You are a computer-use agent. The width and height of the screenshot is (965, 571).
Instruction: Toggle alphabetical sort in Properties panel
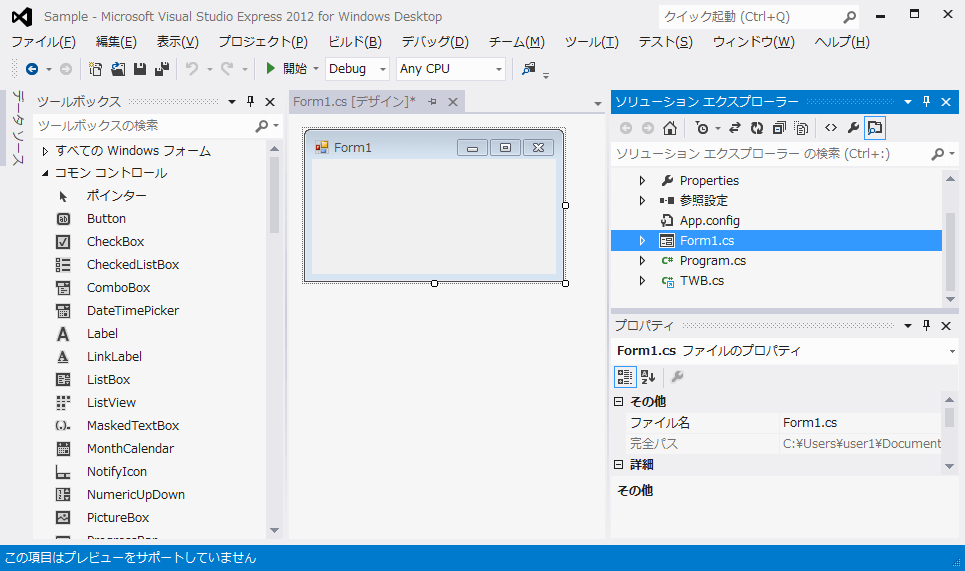pyautogui.click(x=648, y=377)
